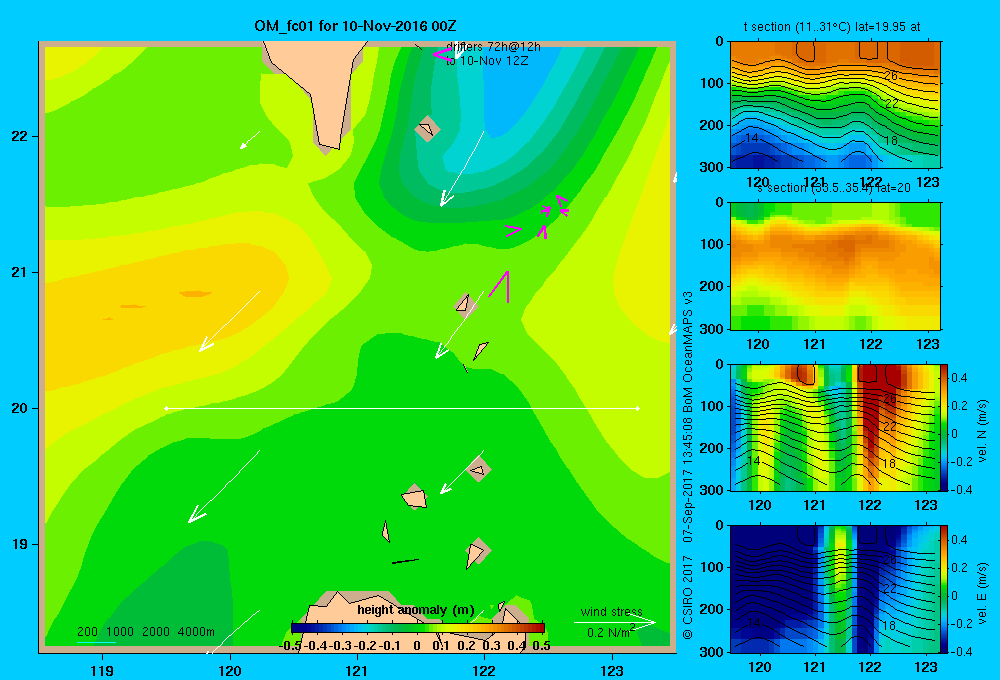Screen dimensions: 1000x680
Task: Click the 'to 10-Nov 12Z' text
Action: 487,61
